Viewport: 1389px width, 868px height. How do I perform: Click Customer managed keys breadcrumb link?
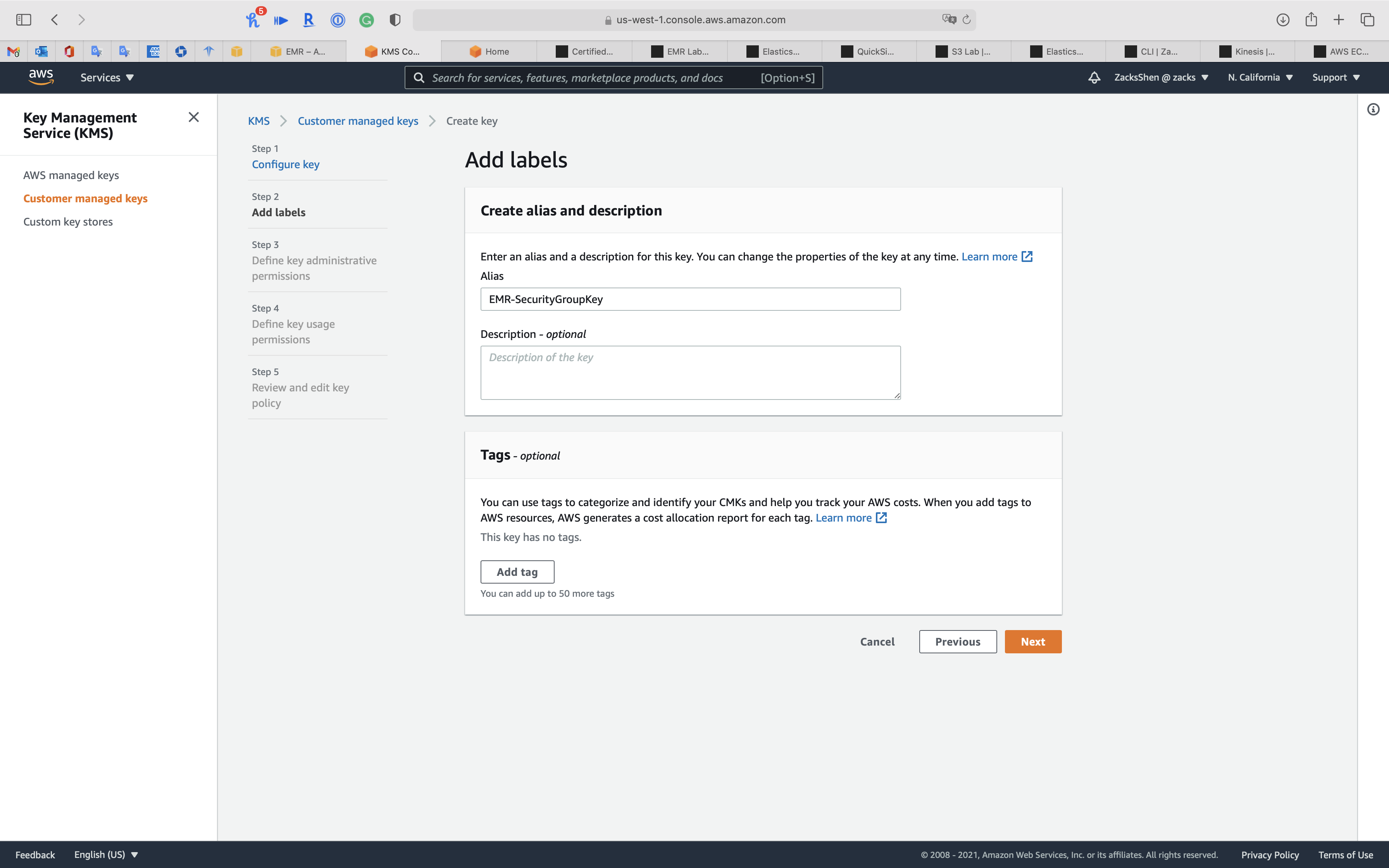358,121
